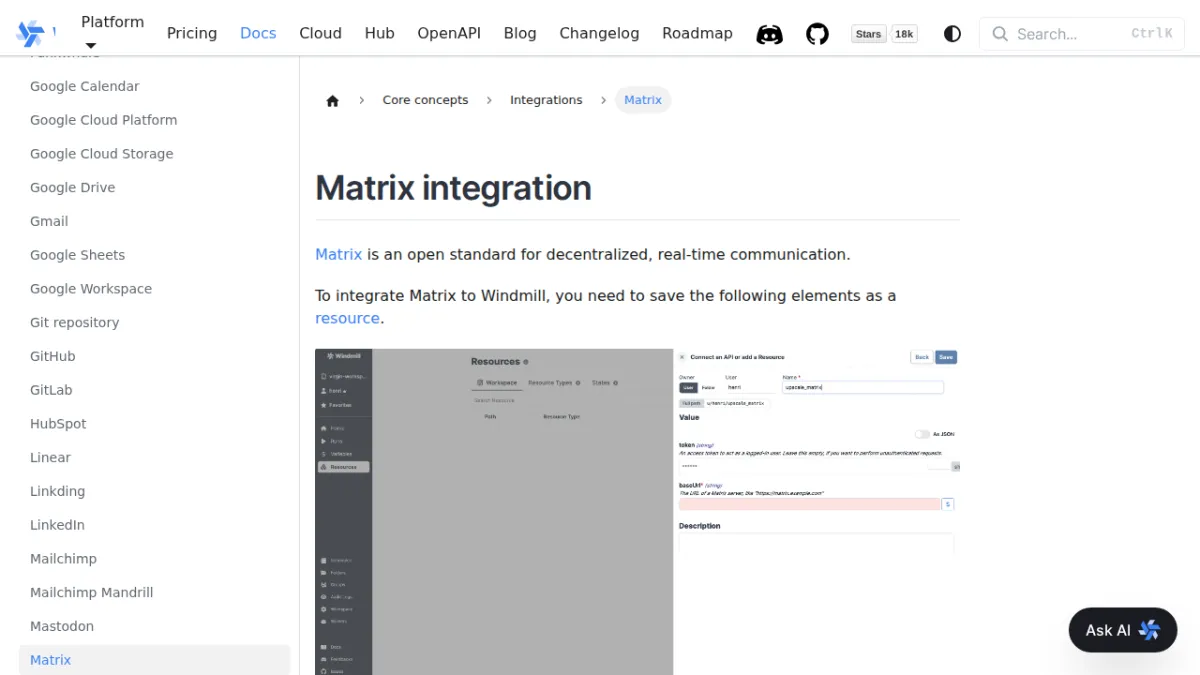
Task: Click the home icon in breadcrumbs
Action: 333,100
